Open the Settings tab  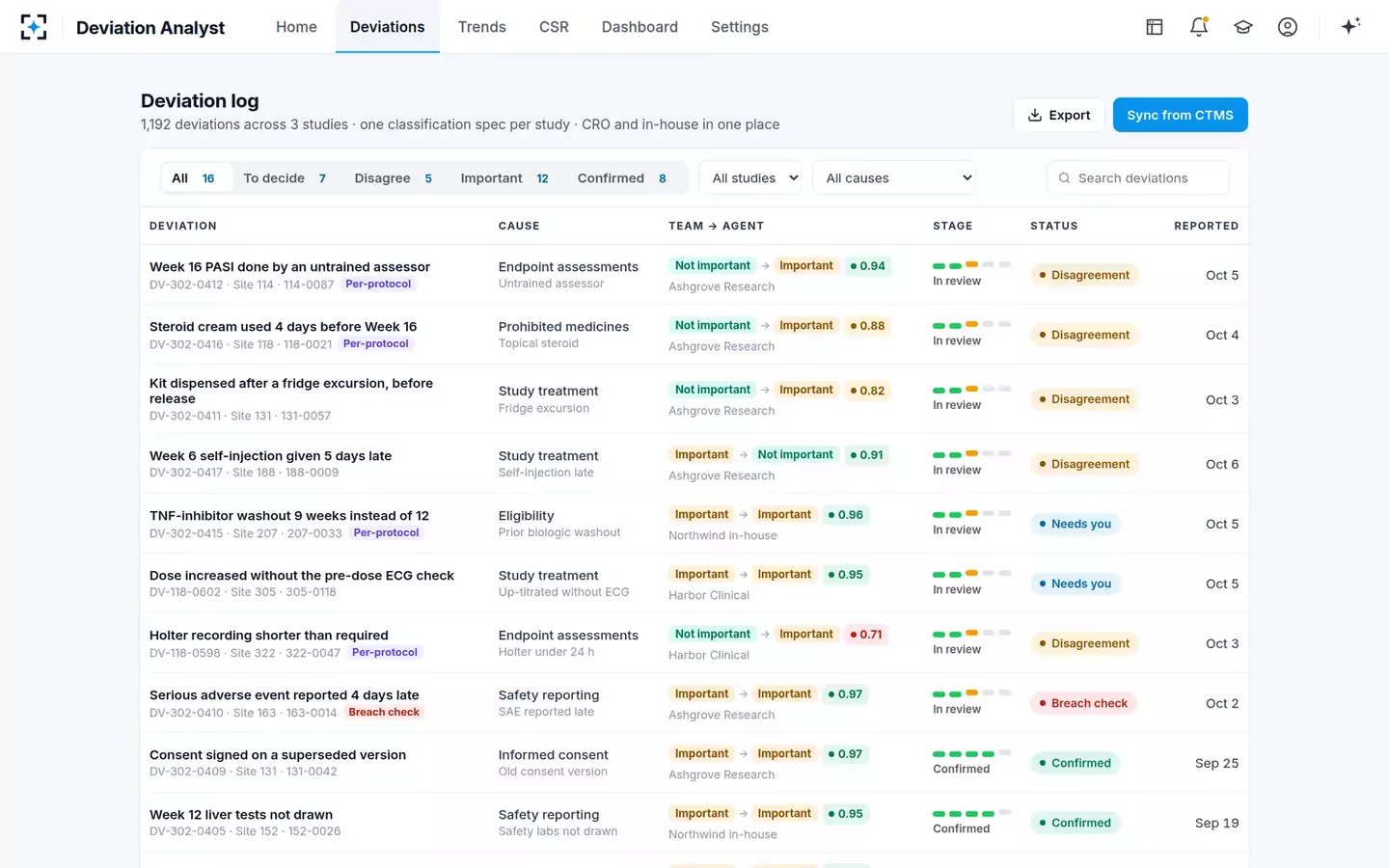740,27
